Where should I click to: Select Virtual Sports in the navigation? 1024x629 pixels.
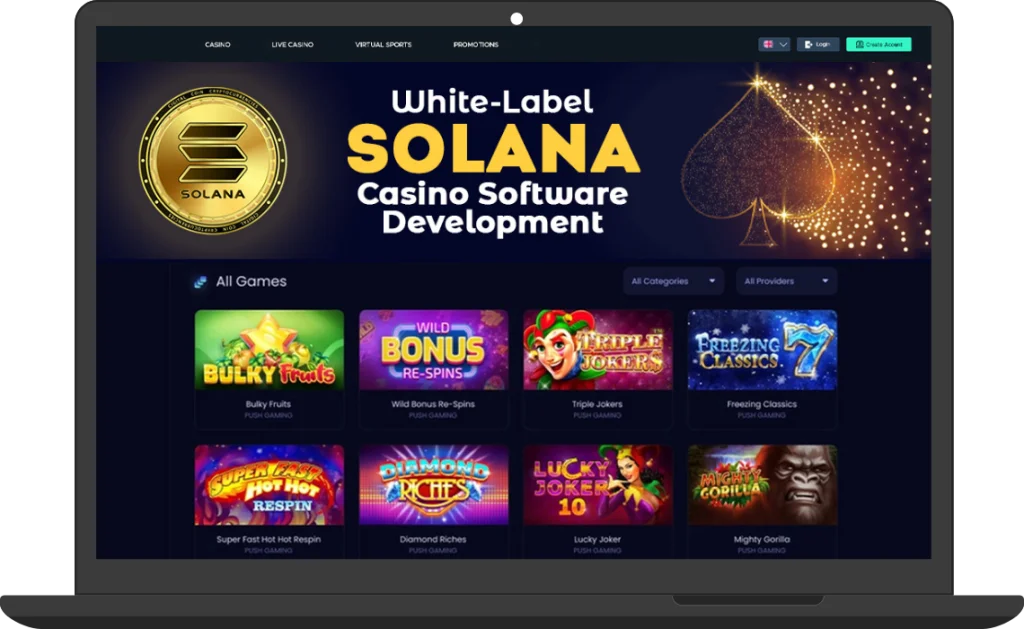pyautogui.click(x=383, y=44)
